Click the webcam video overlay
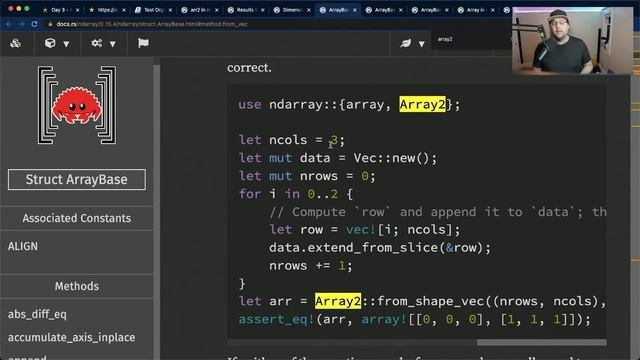 [x=573, y=41]
